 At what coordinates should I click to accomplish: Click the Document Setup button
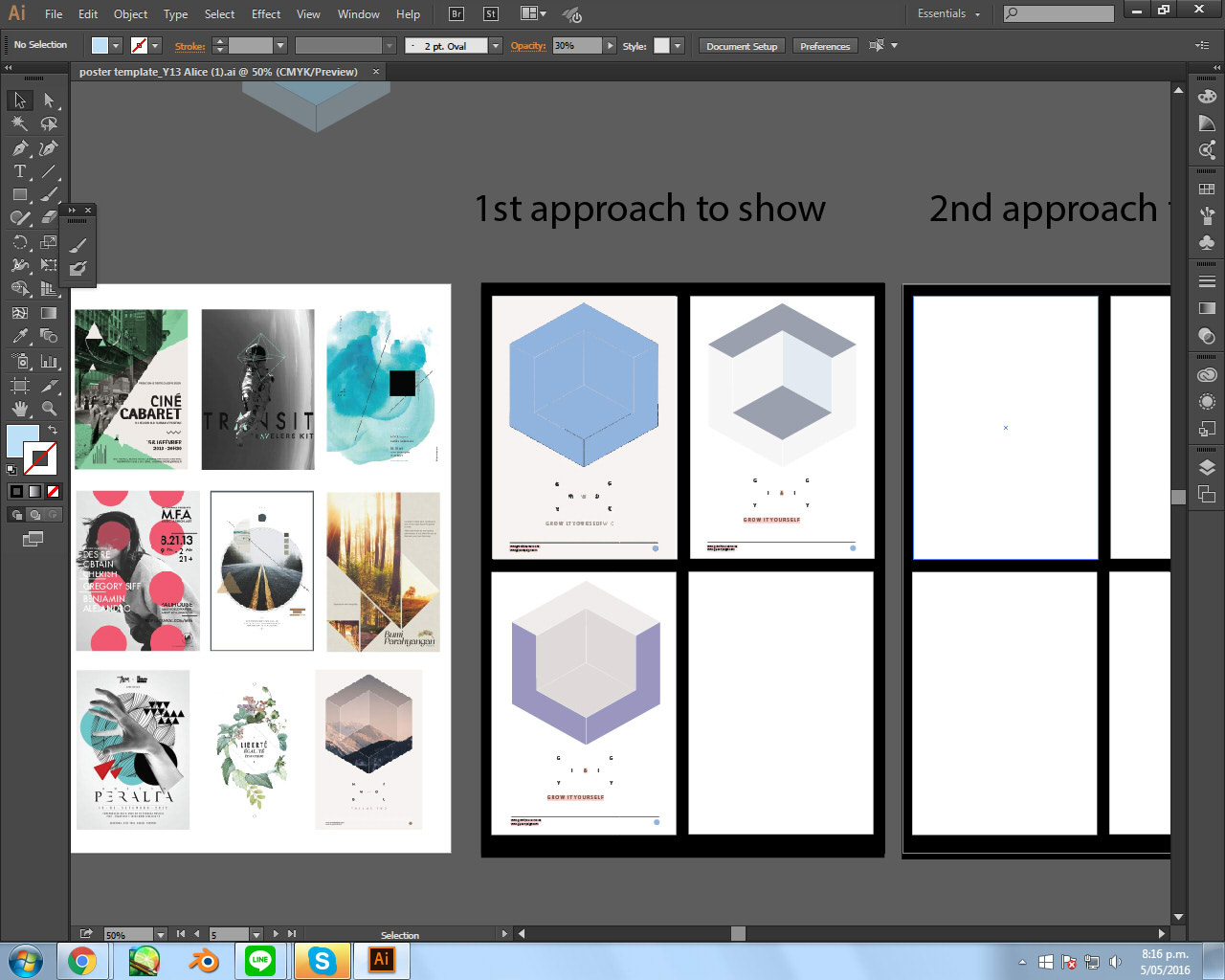[x=742, y=46]
